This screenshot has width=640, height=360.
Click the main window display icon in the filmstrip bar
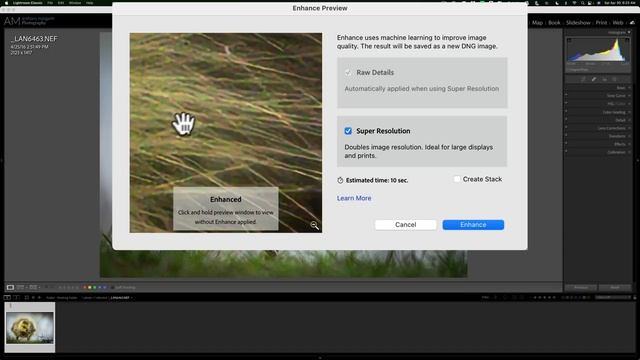tap(7, 298)
